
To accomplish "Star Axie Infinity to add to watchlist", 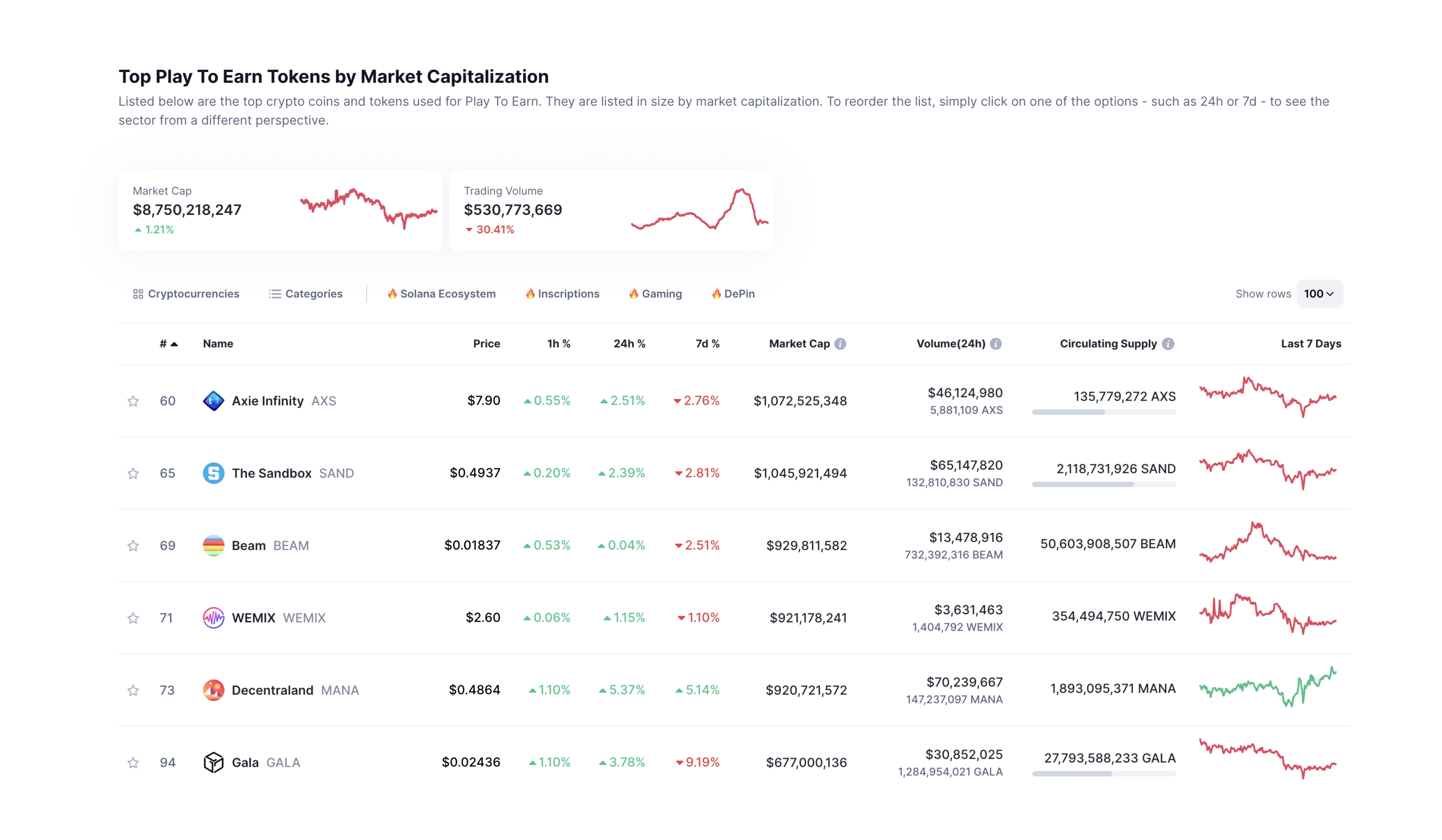I will (x=133, y=401).
